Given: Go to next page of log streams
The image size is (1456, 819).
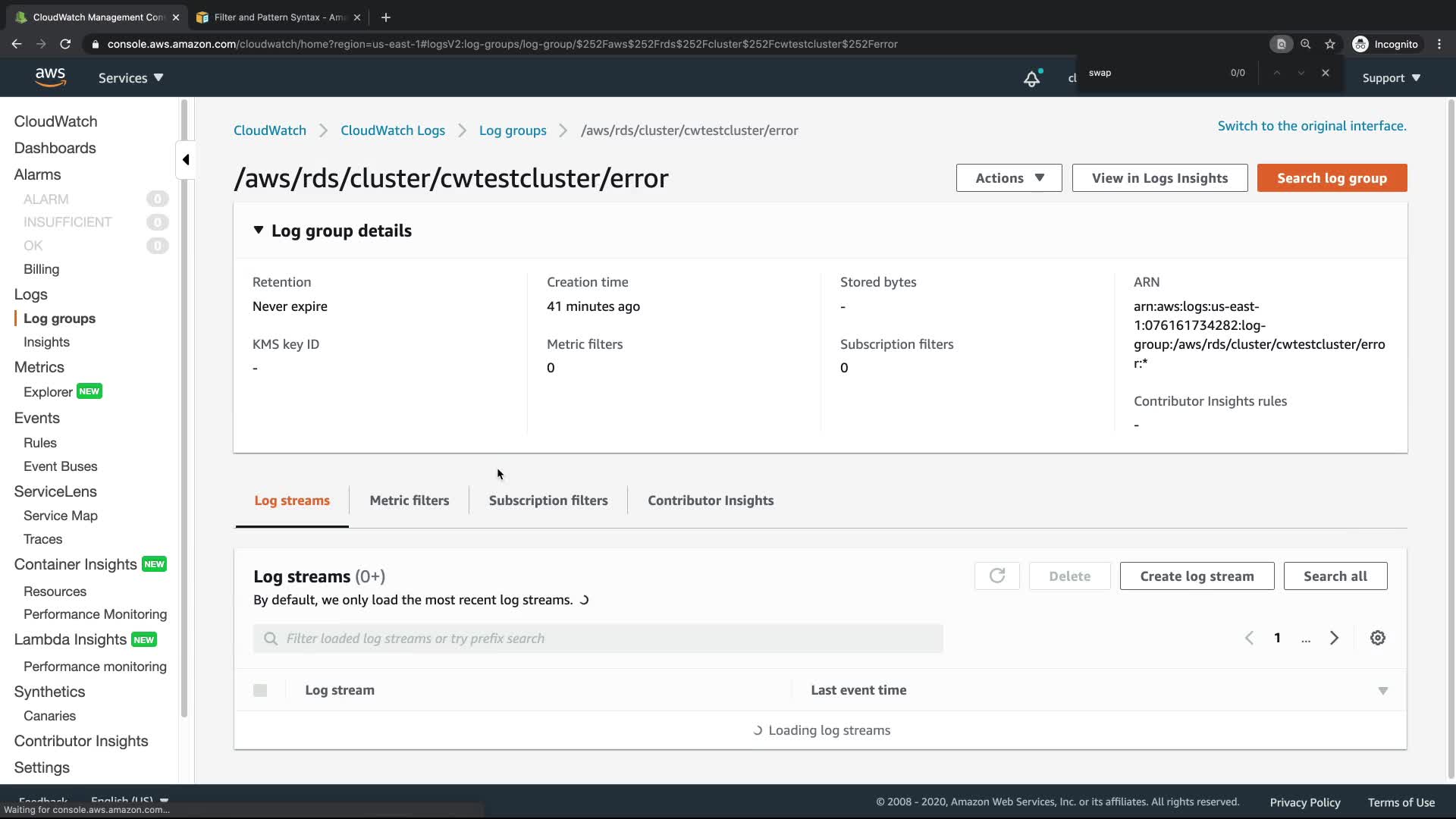Looking at the screenshot, I should coord(1334,639).
